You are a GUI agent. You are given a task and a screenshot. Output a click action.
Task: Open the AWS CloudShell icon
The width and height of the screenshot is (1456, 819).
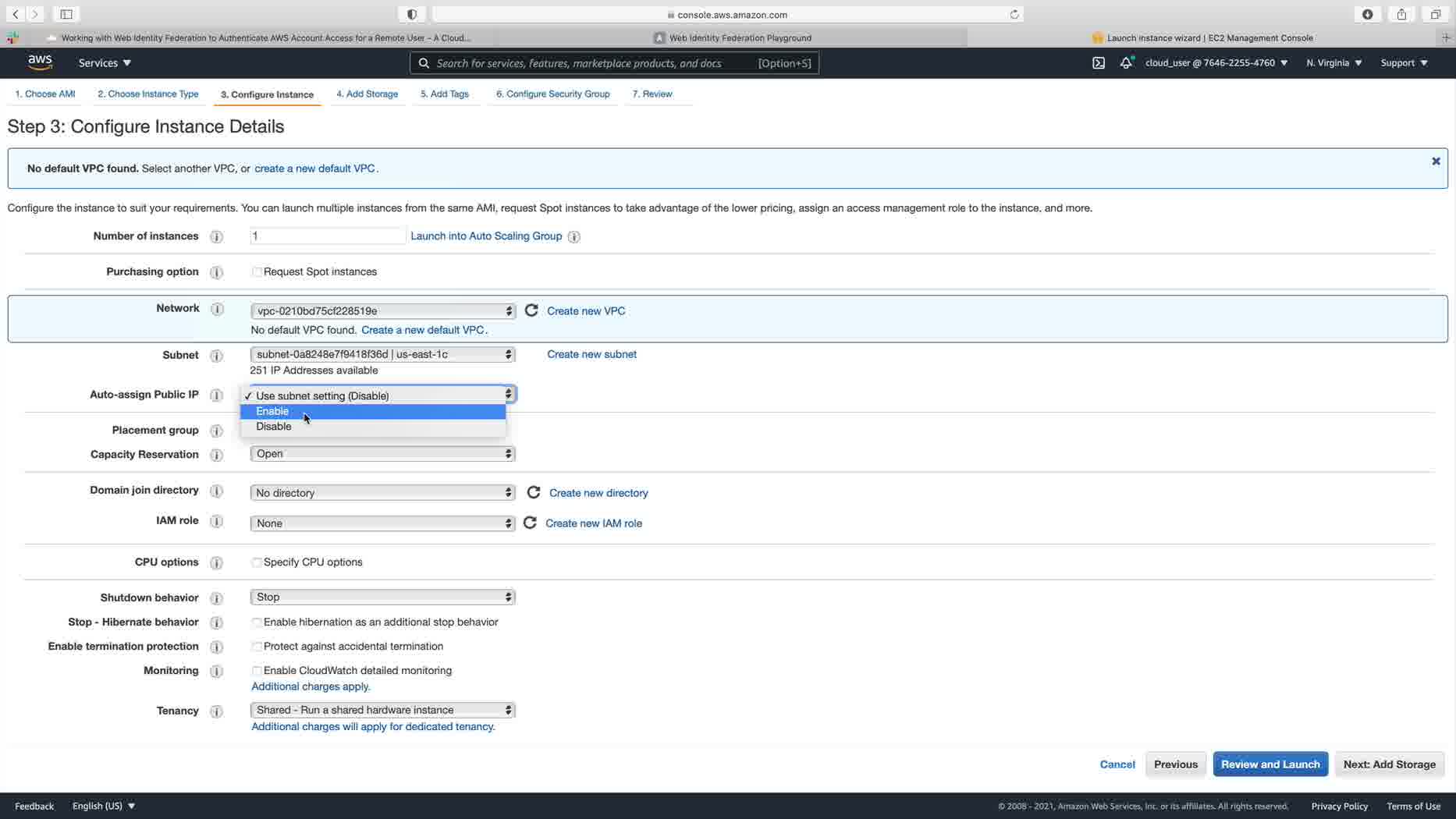click(1099, 63)
